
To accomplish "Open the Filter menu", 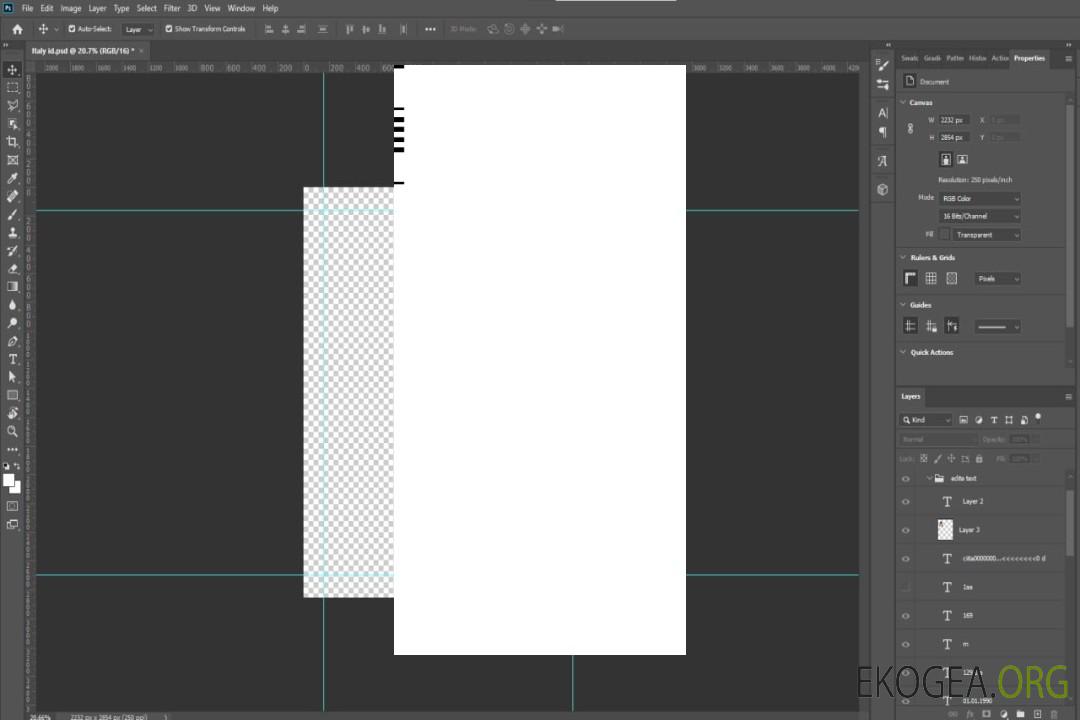I will 172,8.
